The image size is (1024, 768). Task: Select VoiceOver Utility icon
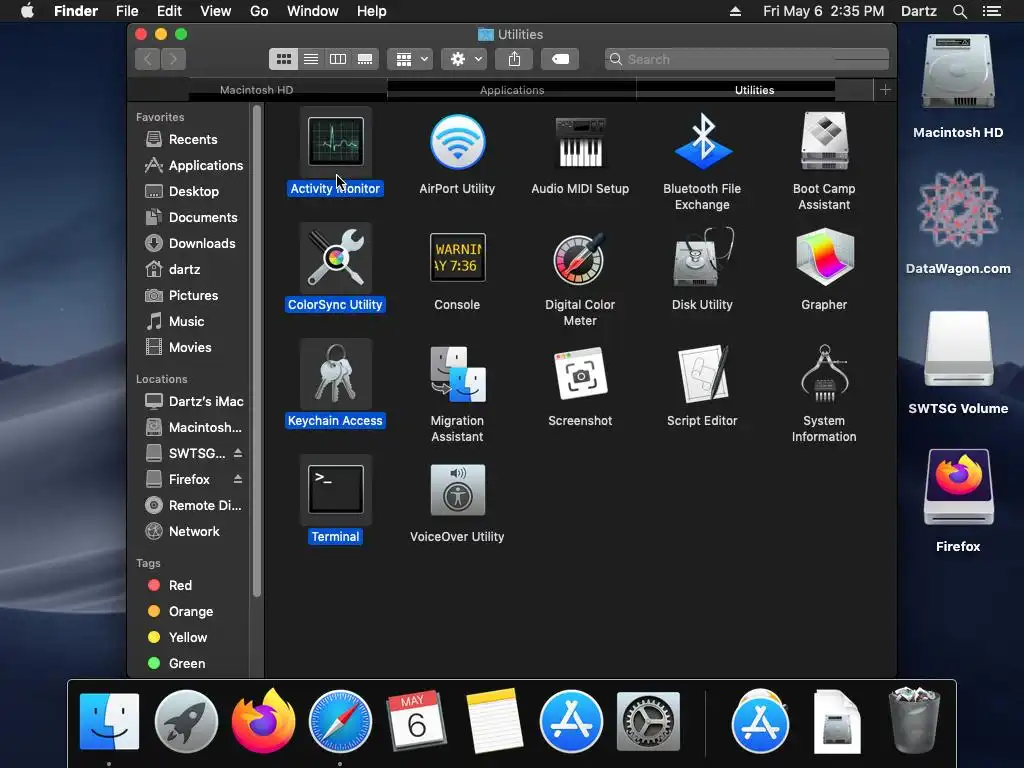457,489
